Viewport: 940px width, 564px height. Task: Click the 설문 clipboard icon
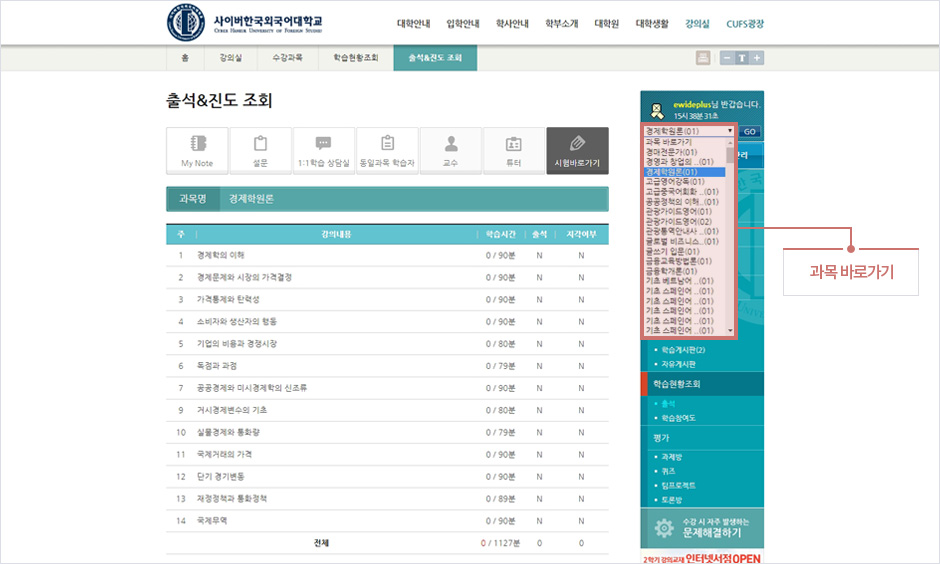pos(260,151)
